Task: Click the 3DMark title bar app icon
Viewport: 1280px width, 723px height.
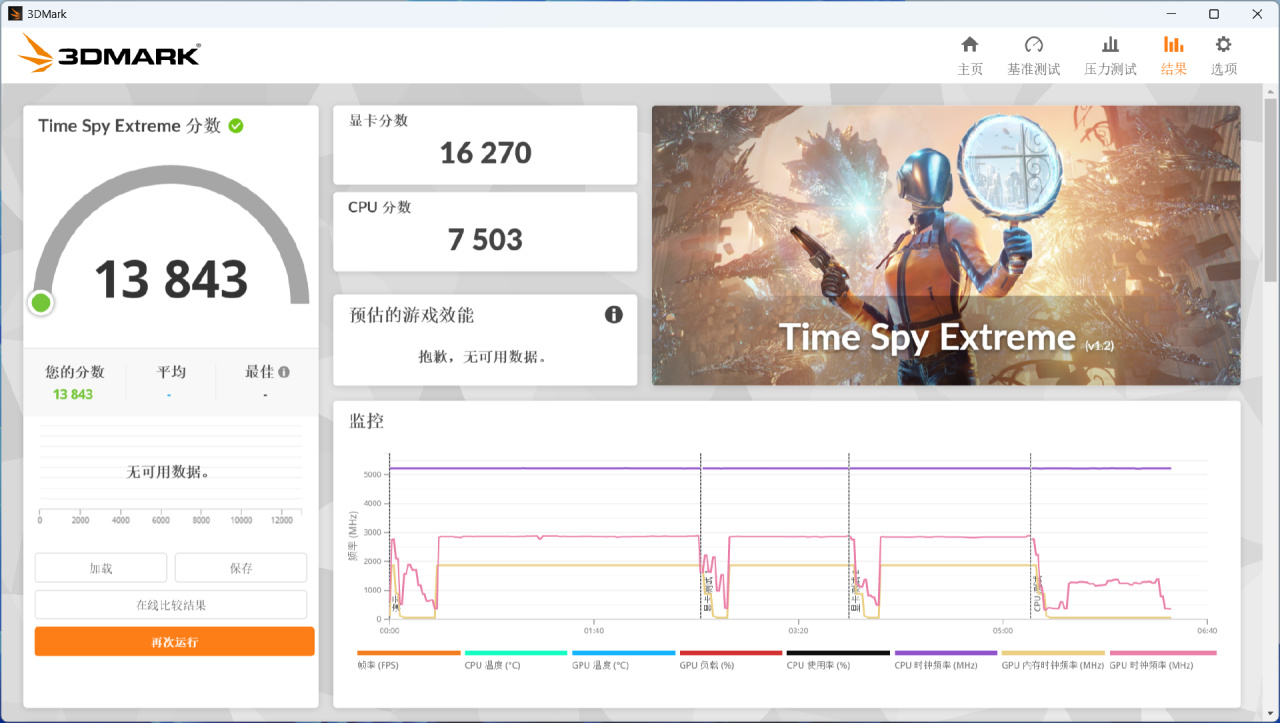Action: [x=15, y=14]
